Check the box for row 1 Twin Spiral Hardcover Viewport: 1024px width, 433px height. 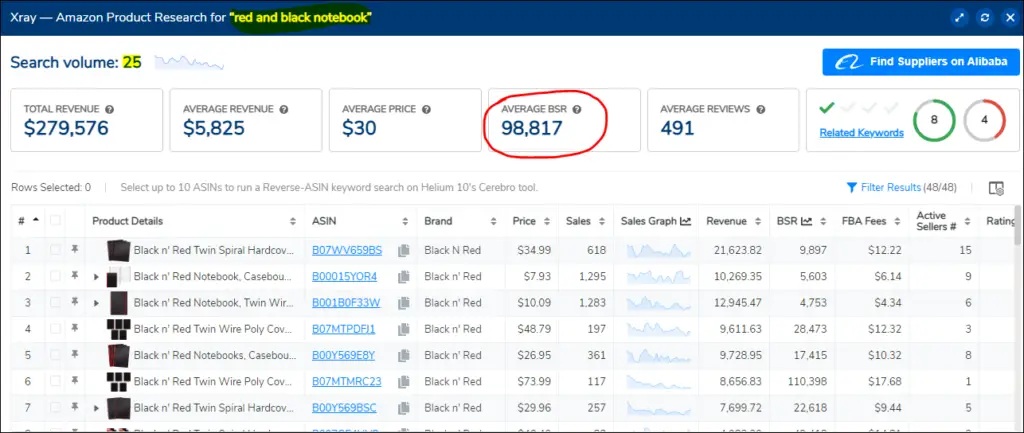coord(56,250)
